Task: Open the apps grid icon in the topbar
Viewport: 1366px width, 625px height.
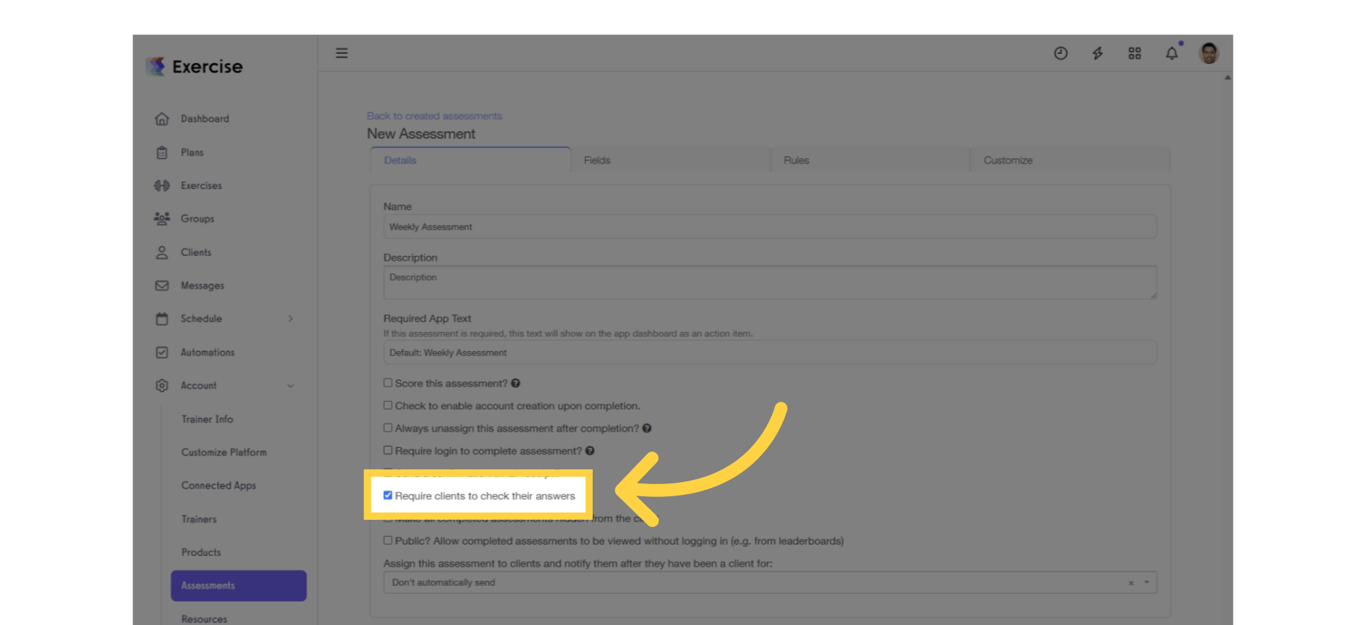Action: coord(1134,53)
